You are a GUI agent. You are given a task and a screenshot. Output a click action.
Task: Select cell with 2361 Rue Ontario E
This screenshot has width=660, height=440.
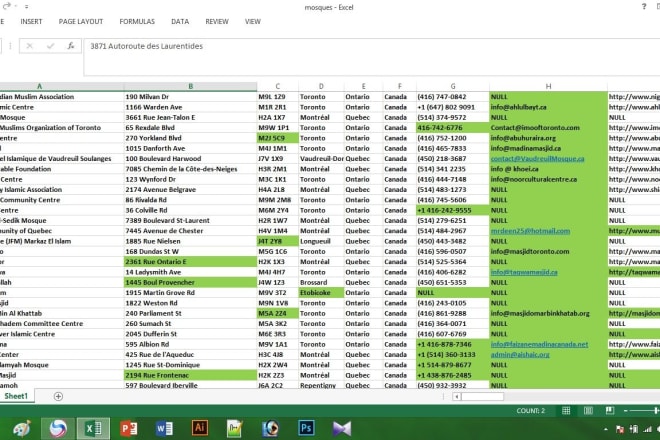[x=191, y=261]
